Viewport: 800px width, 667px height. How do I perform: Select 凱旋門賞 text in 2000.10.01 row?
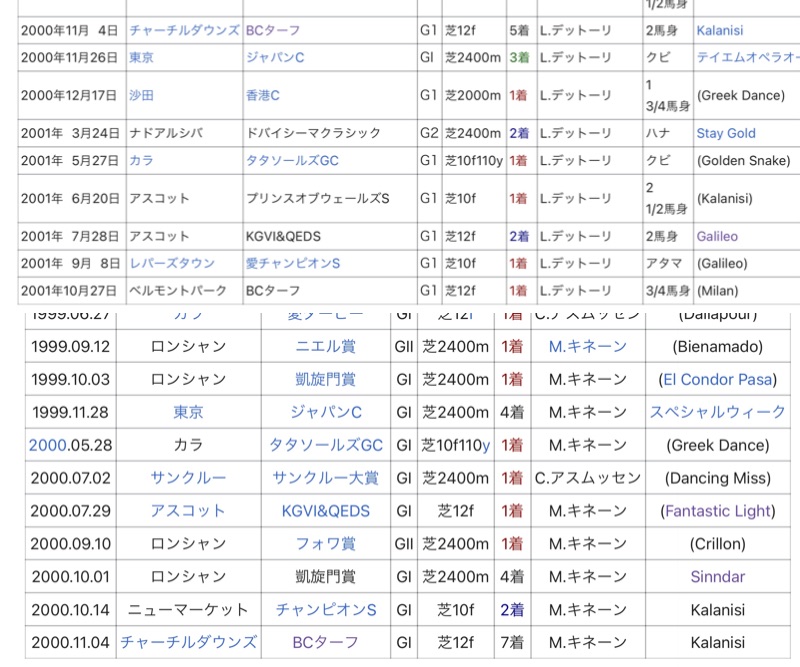click(x=326, y=577)
